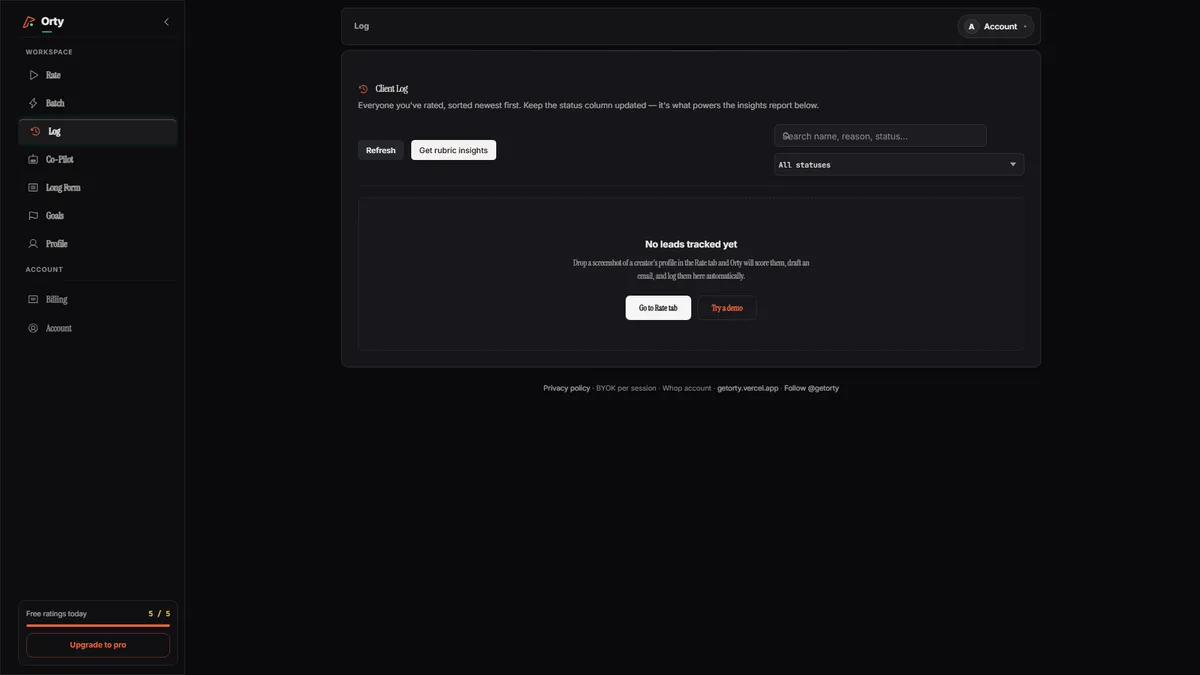1200x675 pixels.
Task: Click the Orty logo icon
Action: click(29, 22)
